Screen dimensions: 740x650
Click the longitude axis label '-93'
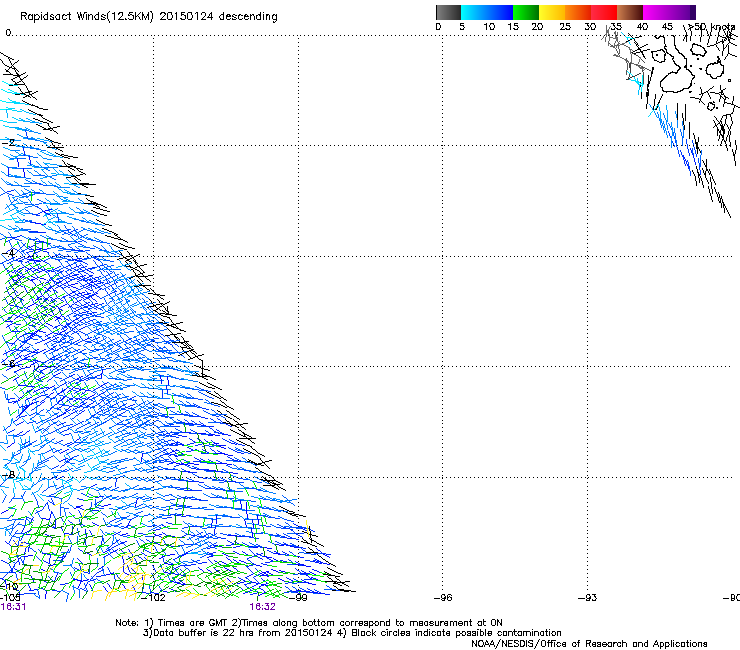588,598
